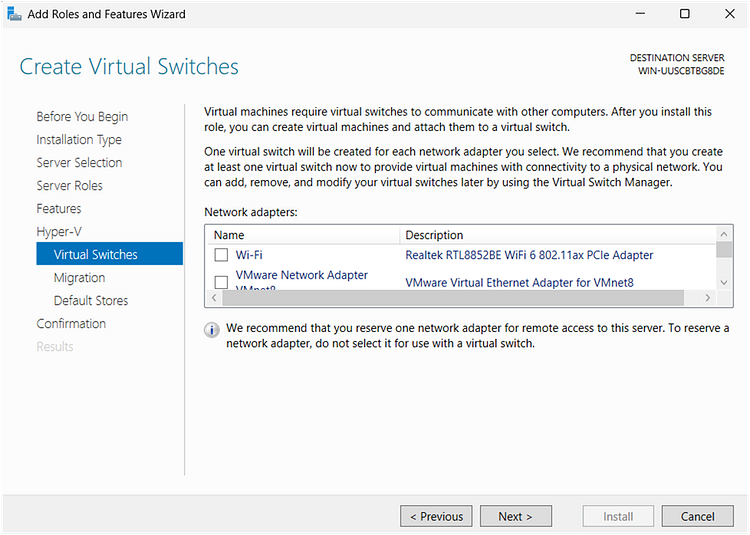Click the vertical scrollbar thumb in adapter list

(724, 250)
